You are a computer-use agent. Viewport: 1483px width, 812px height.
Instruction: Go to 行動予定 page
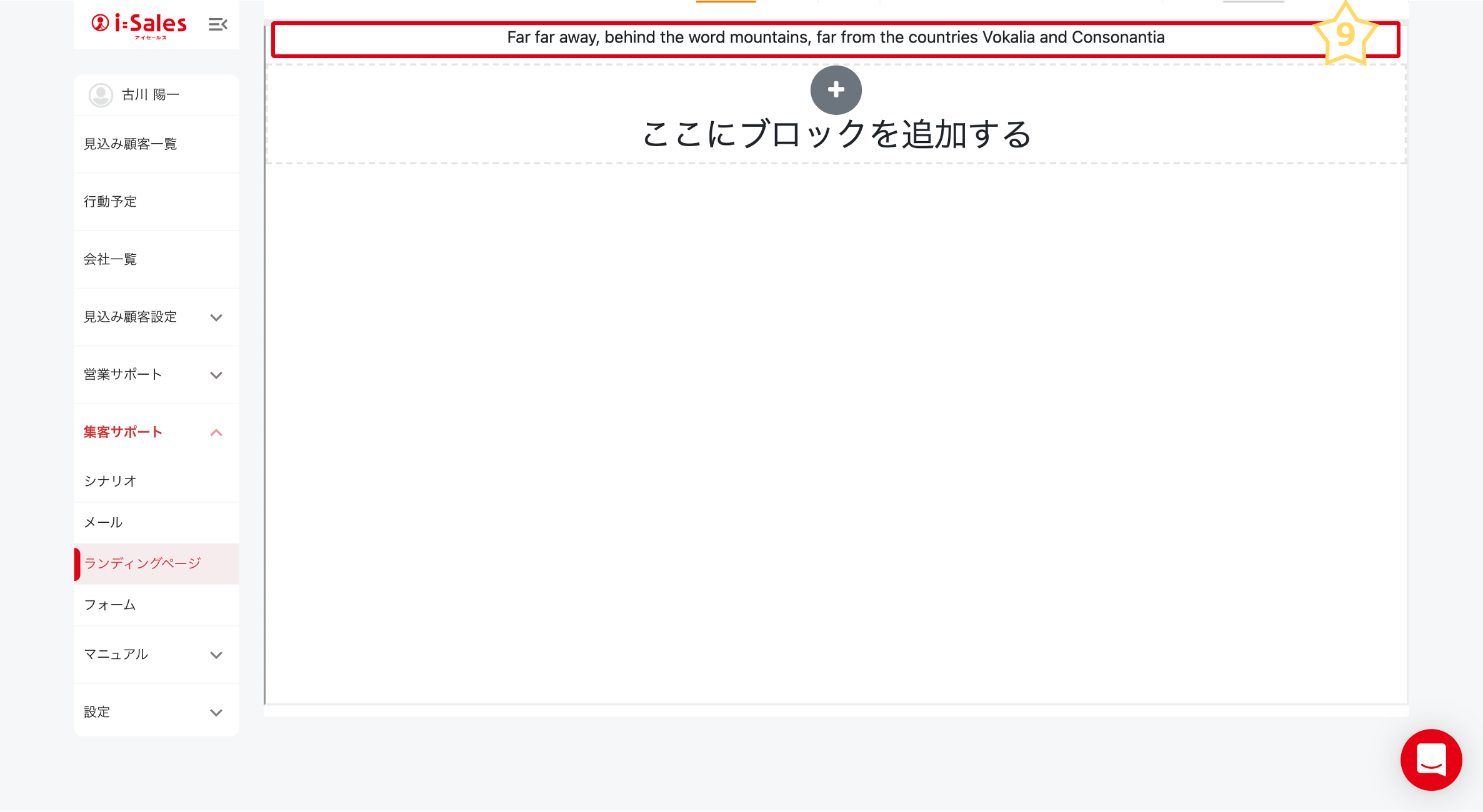pos(111,202)
